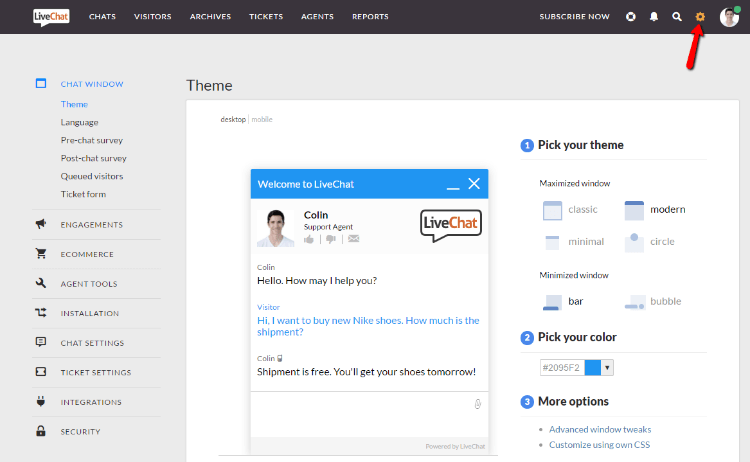Click the Chat Settings bubble icon
Viewport: 750px width, 462px height.
[41, 342]
